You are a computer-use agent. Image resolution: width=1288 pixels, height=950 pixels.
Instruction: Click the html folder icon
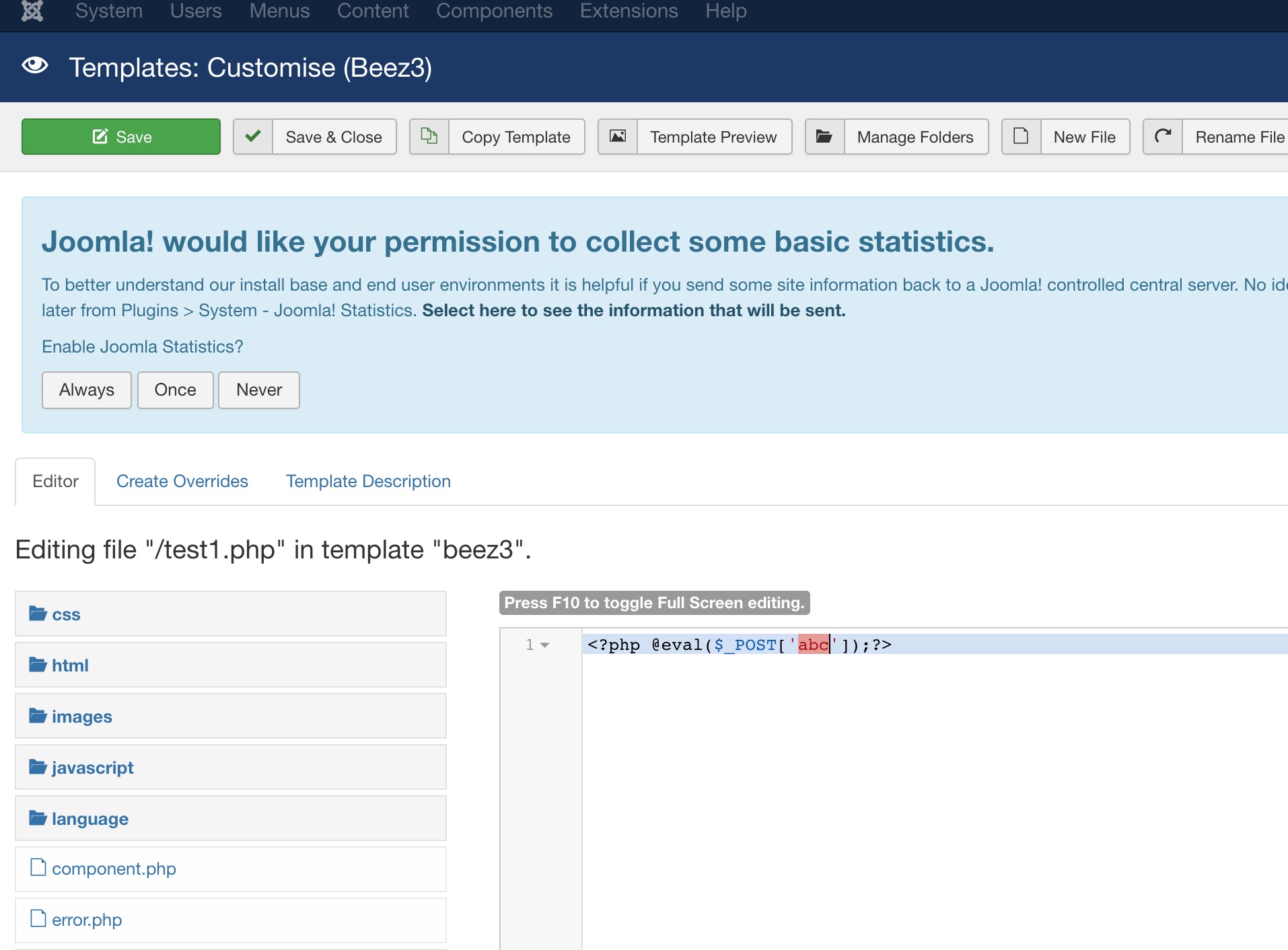point(38,665)
